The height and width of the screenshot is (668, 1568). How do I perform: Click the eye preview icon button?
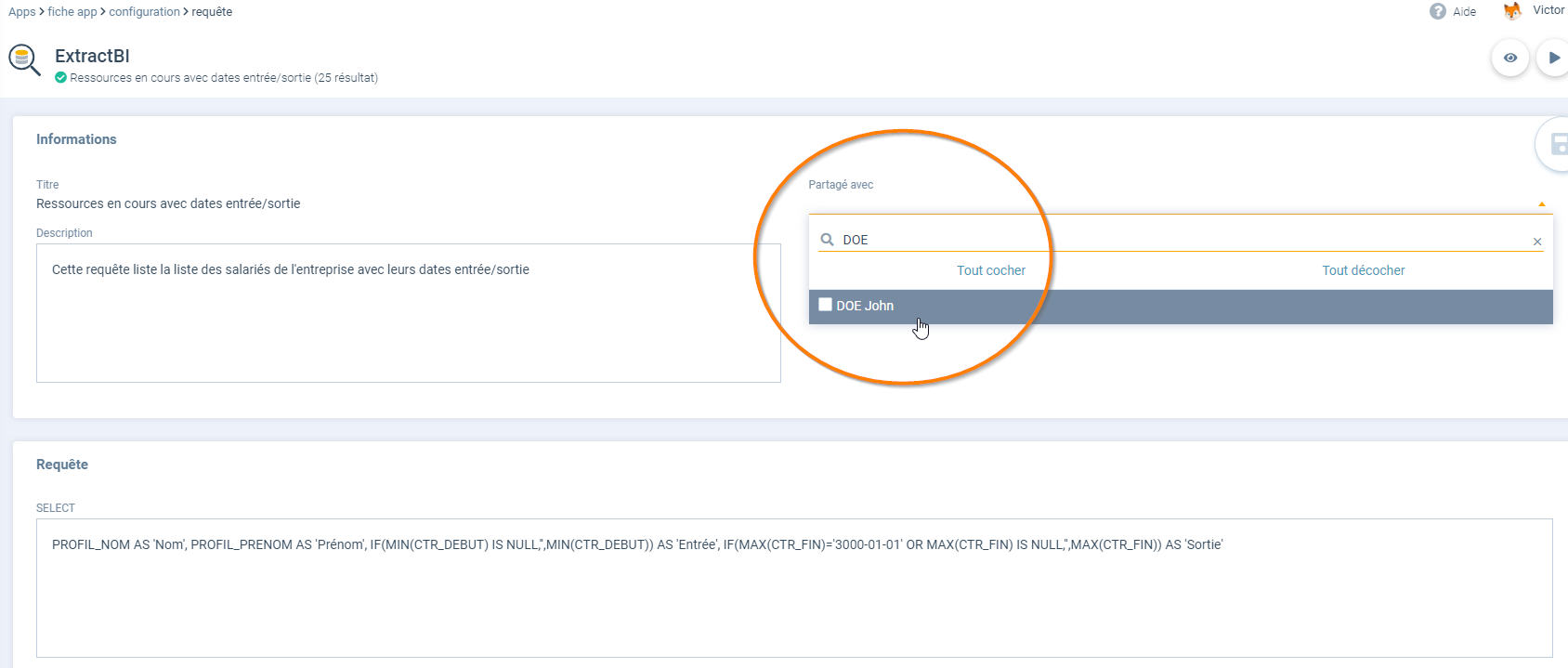pyautogui.click(x=1510, y=58)
